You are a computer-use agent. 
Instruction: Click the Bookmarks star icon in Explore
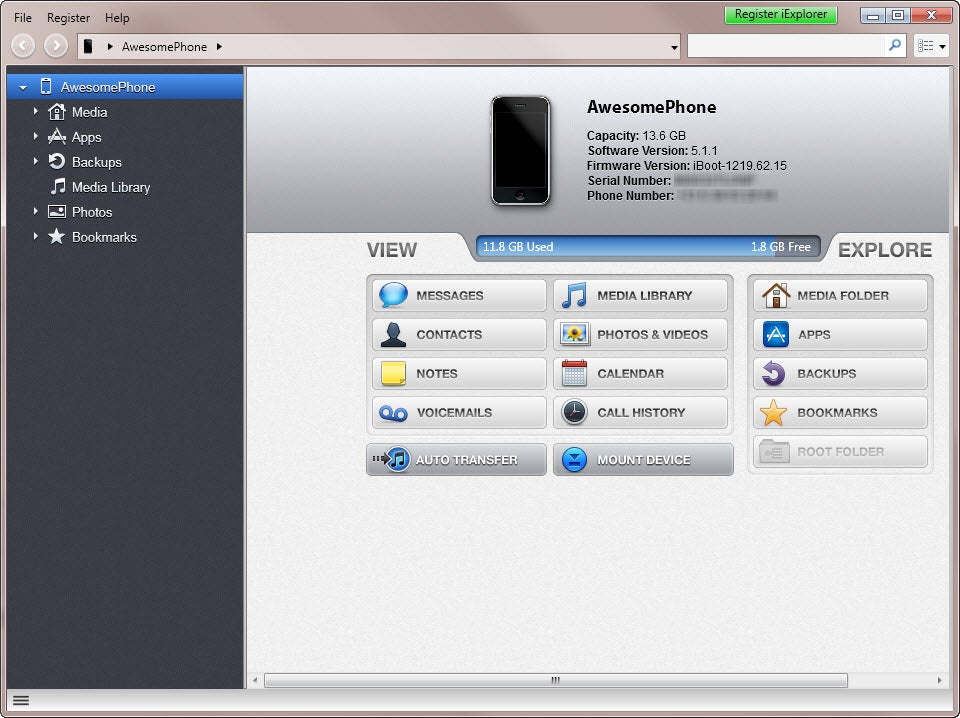[x=775, y=412]
